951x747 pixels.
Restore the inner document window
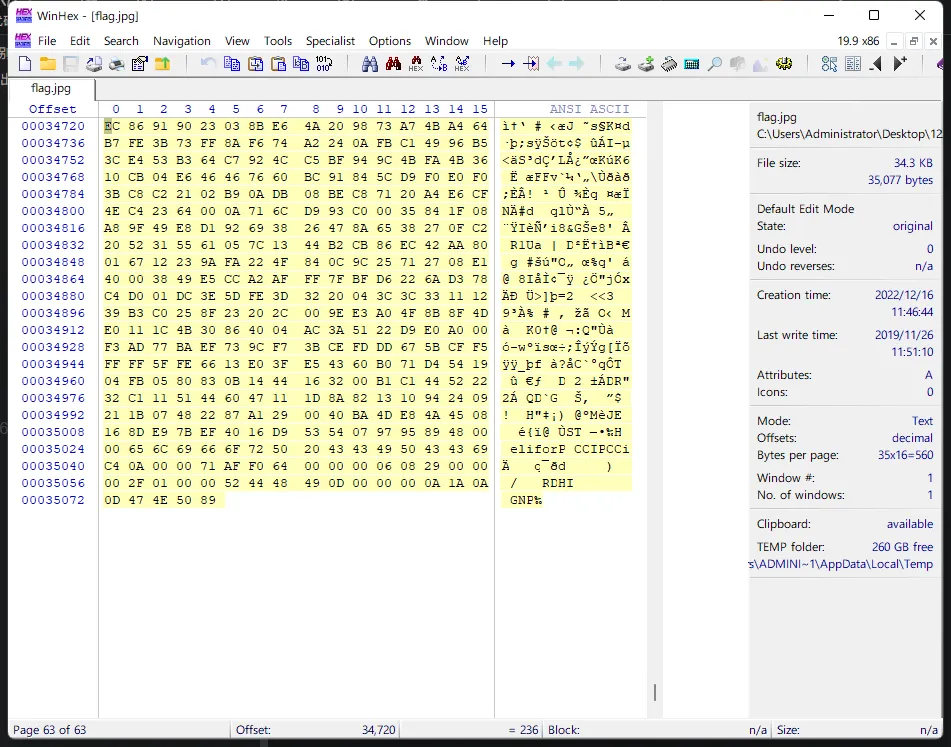coord(912,41)
